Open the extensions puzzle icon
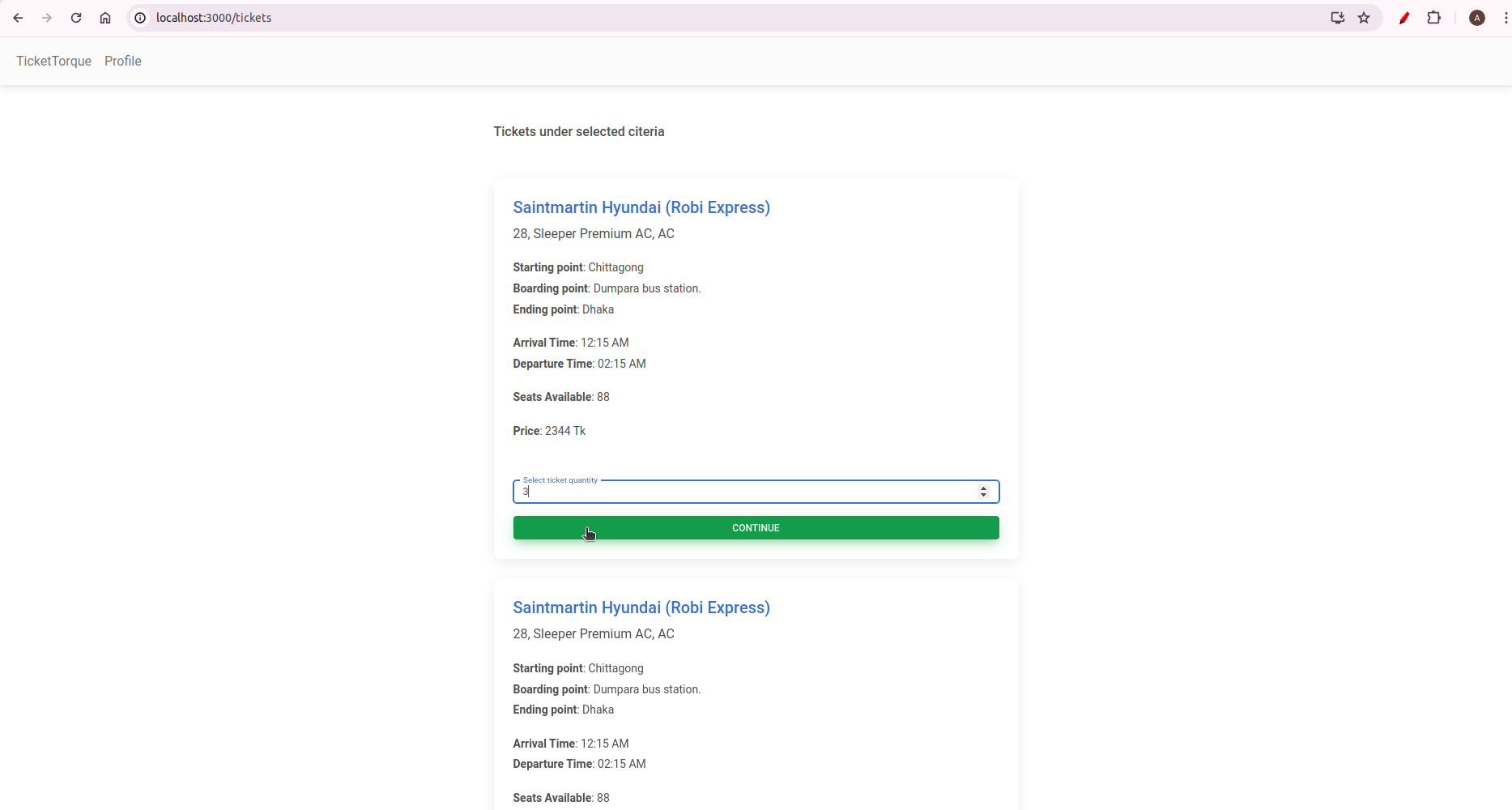The height and width of the screenshot is (810, 1512). (x=1433, y=18)
